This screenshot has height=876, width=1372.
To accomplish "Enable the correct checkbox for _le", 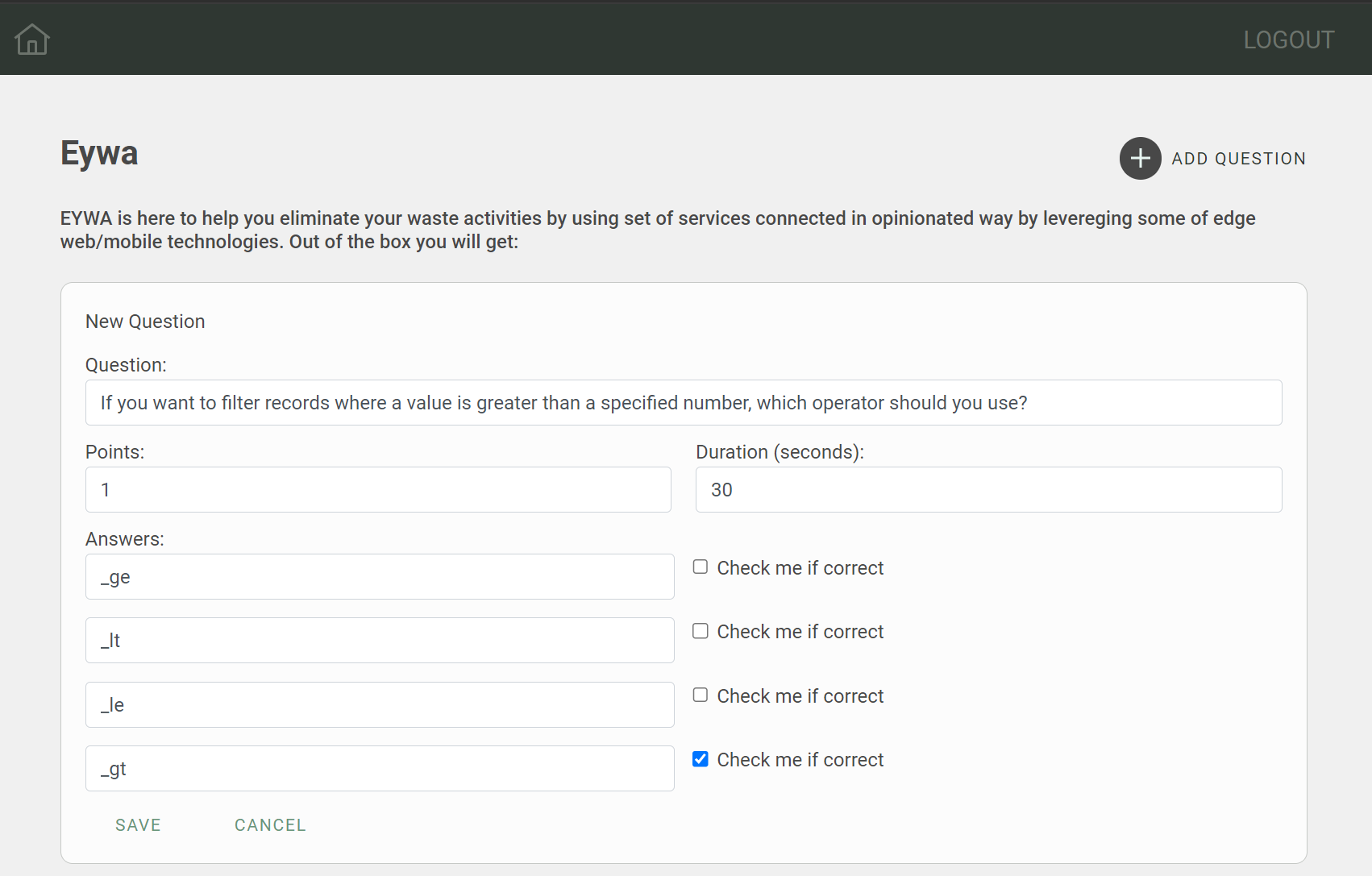I will point(701,695).
